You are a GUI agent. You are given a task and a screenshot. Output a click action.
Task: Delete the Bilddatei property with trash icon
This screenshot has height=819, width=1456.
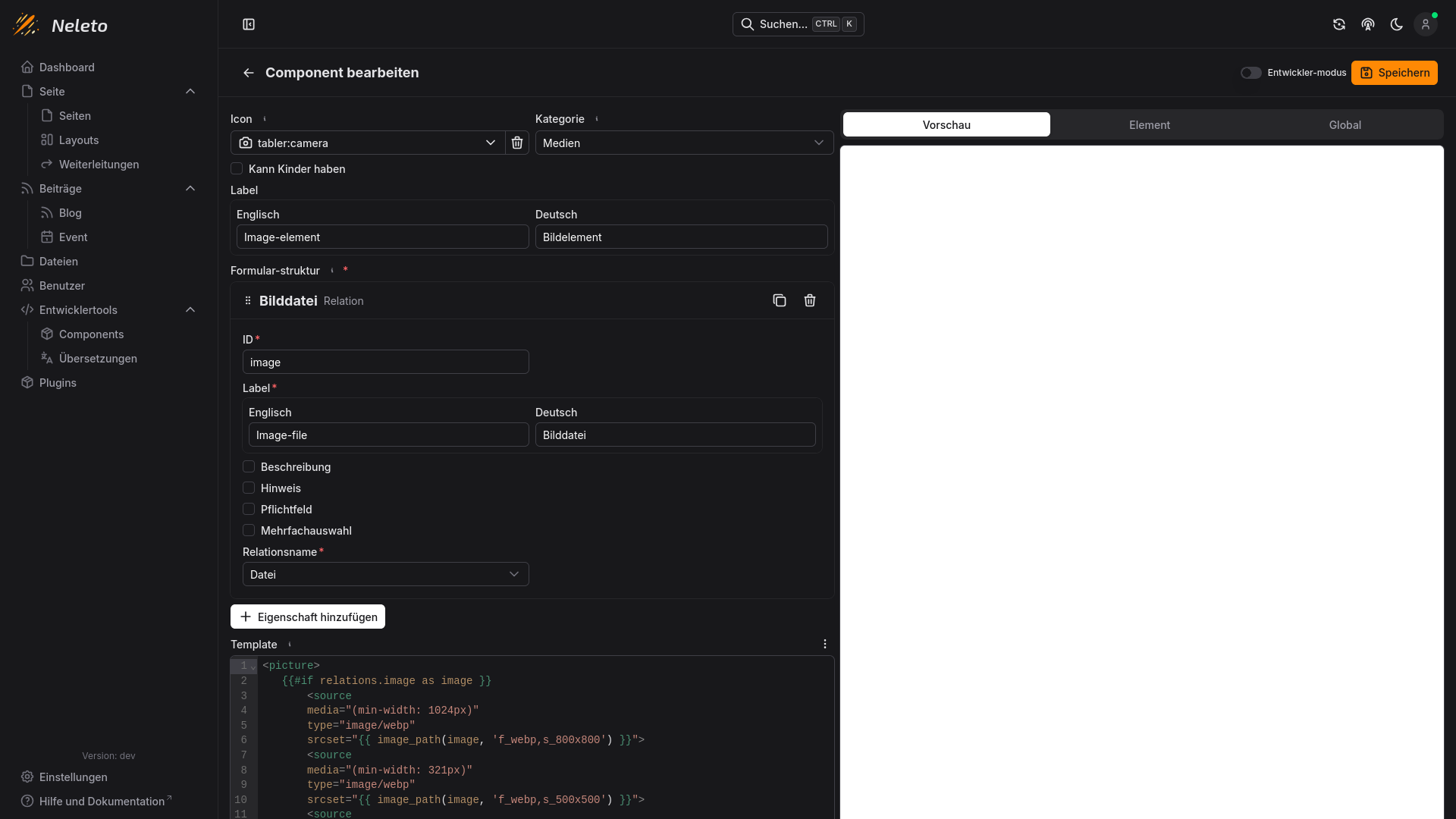(810, 301)
